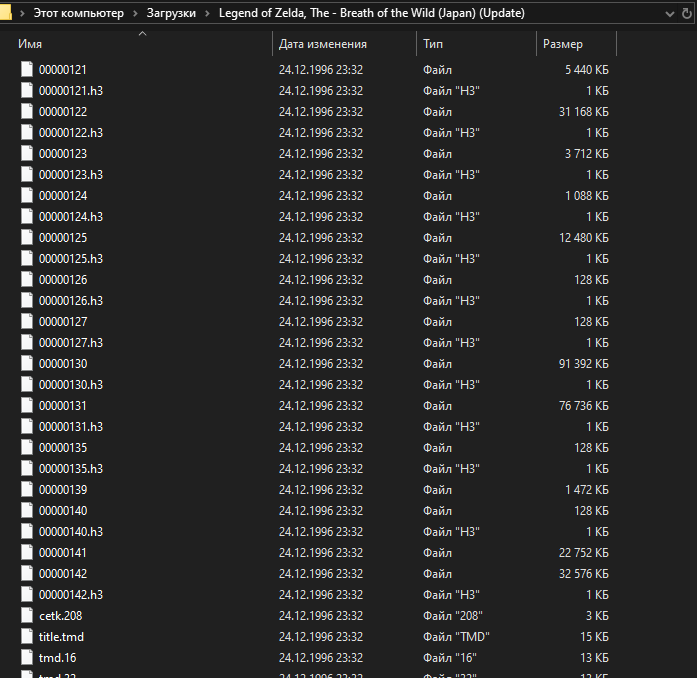Screen dimensions: 697x678
Task: Click the Файл "16" type cell
Action: click(449, 658)
